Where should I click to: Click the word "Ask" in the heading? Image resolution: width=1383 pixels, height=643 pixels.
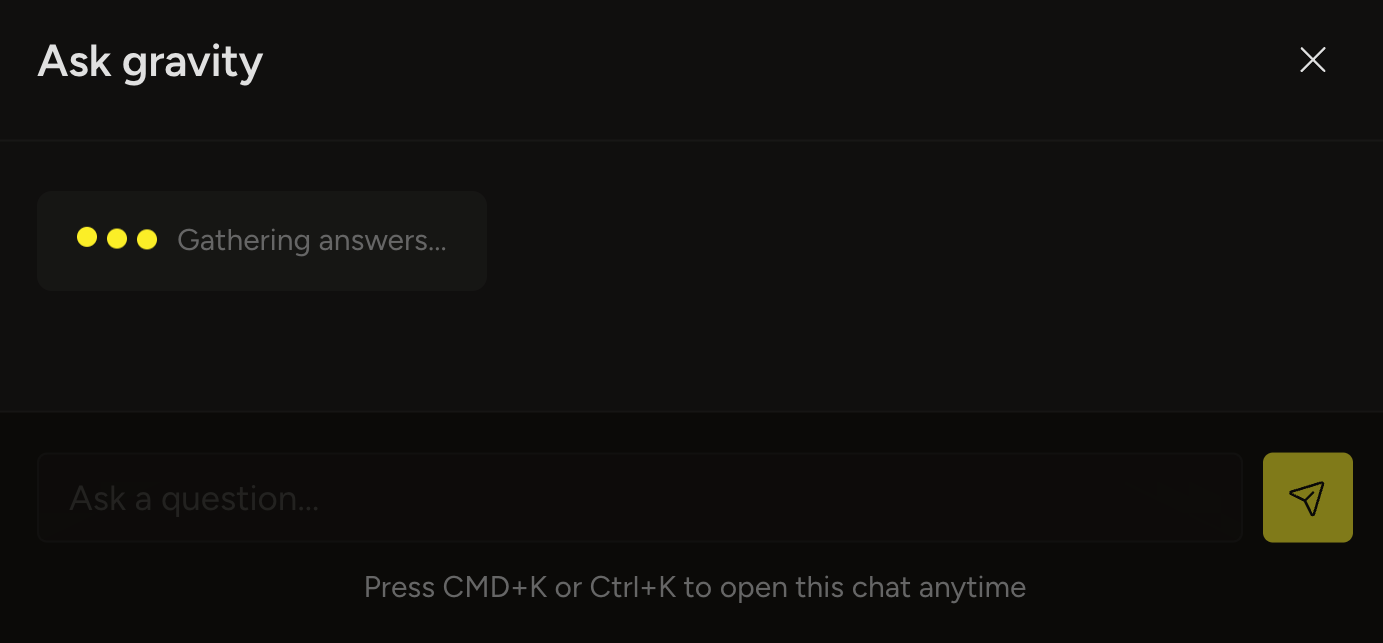pyautogui.click(x=74, y=61)
